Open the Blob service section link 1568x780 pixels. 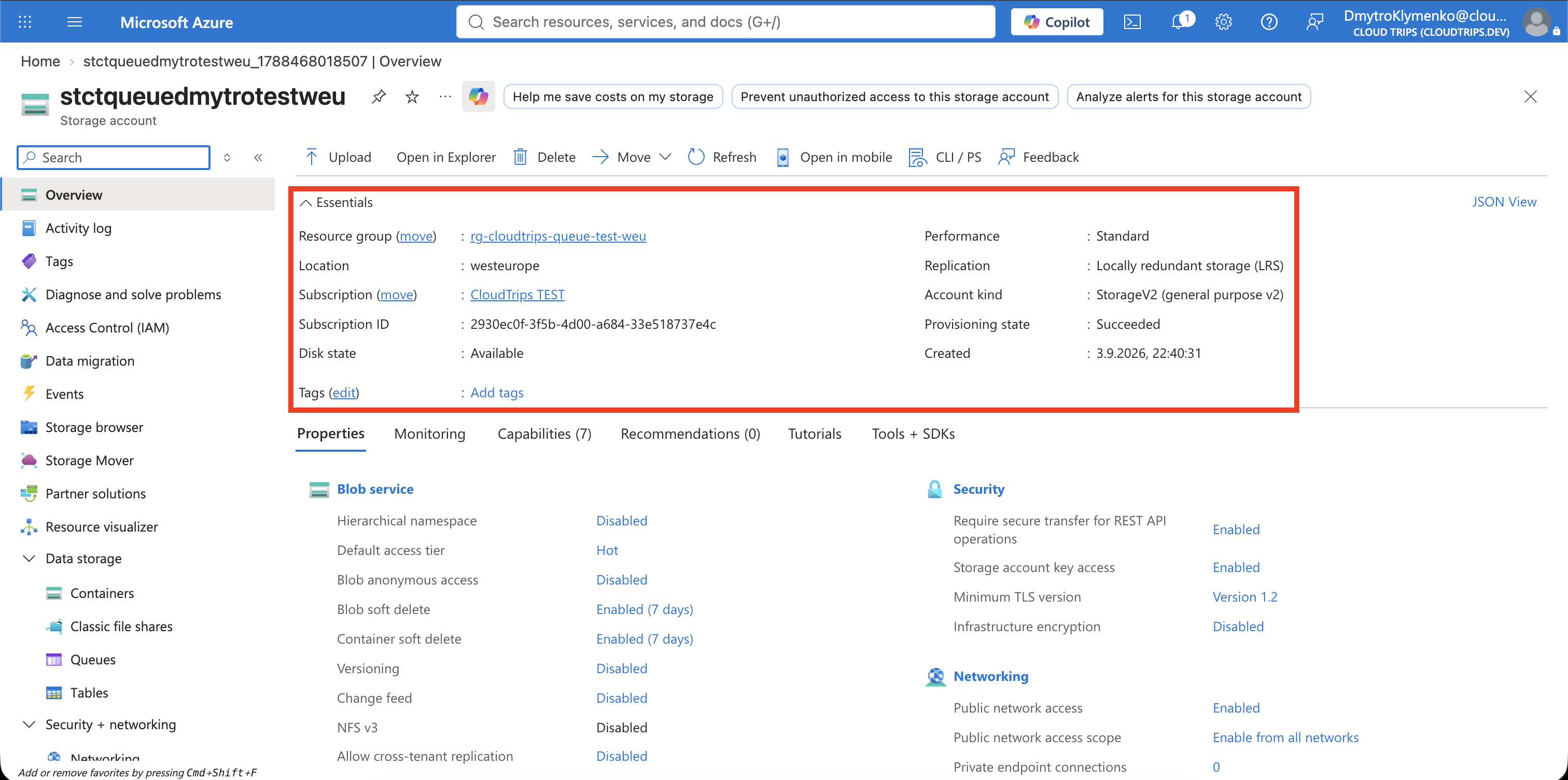point(375,489)
